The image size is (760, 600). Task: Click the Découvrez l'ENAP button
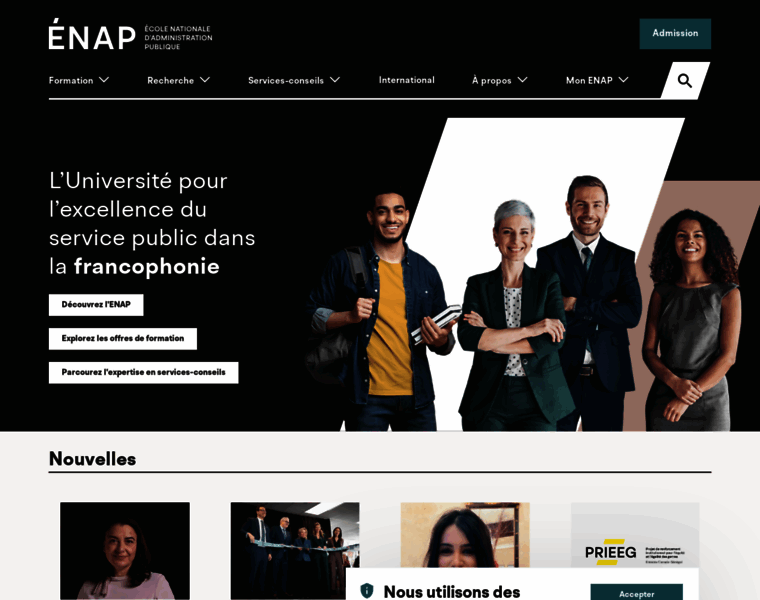click(x=96, y=305)
